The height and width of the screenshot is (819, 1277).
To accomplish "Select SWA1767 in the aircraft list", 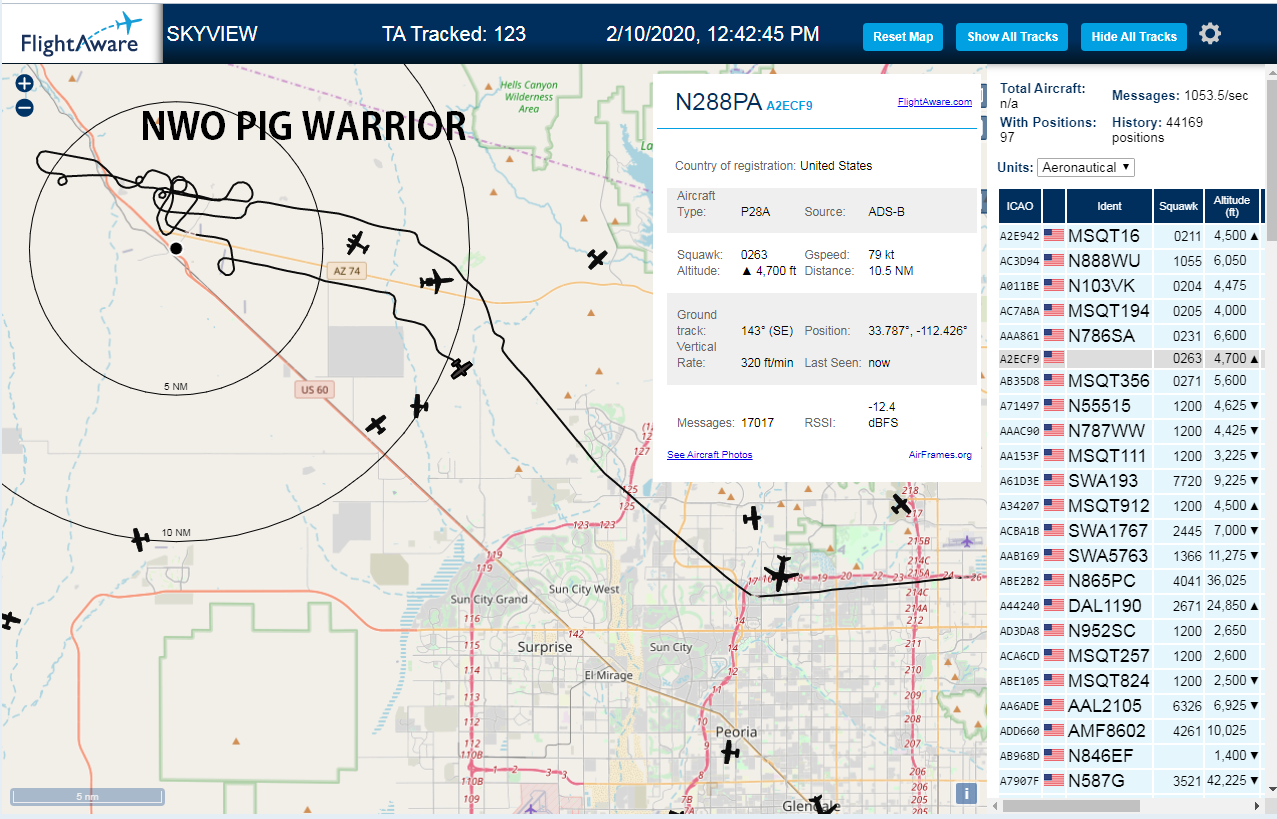I will (1108, 531).
